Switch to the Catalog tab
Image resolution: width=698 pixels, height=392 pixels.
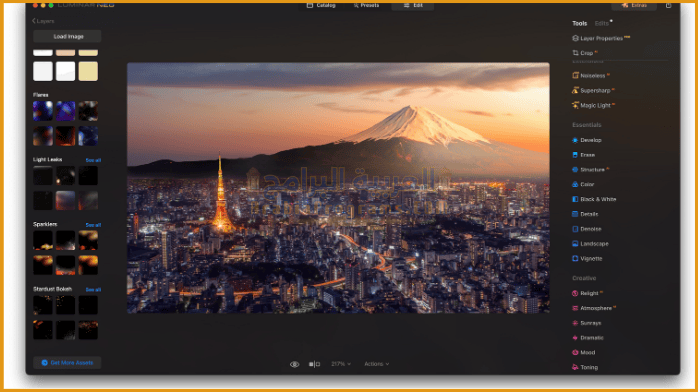point(321,5)
